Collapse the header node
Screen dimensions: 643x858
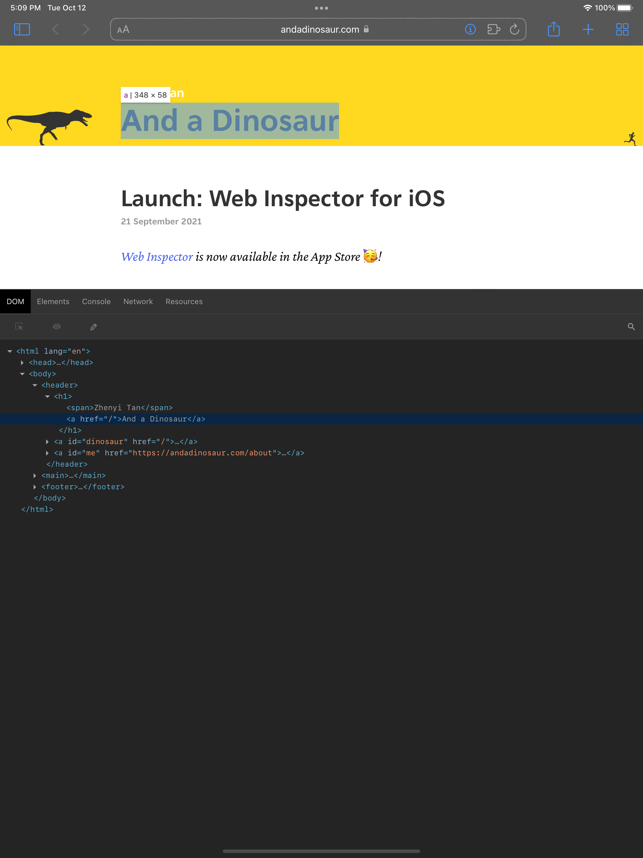[34, 385]
